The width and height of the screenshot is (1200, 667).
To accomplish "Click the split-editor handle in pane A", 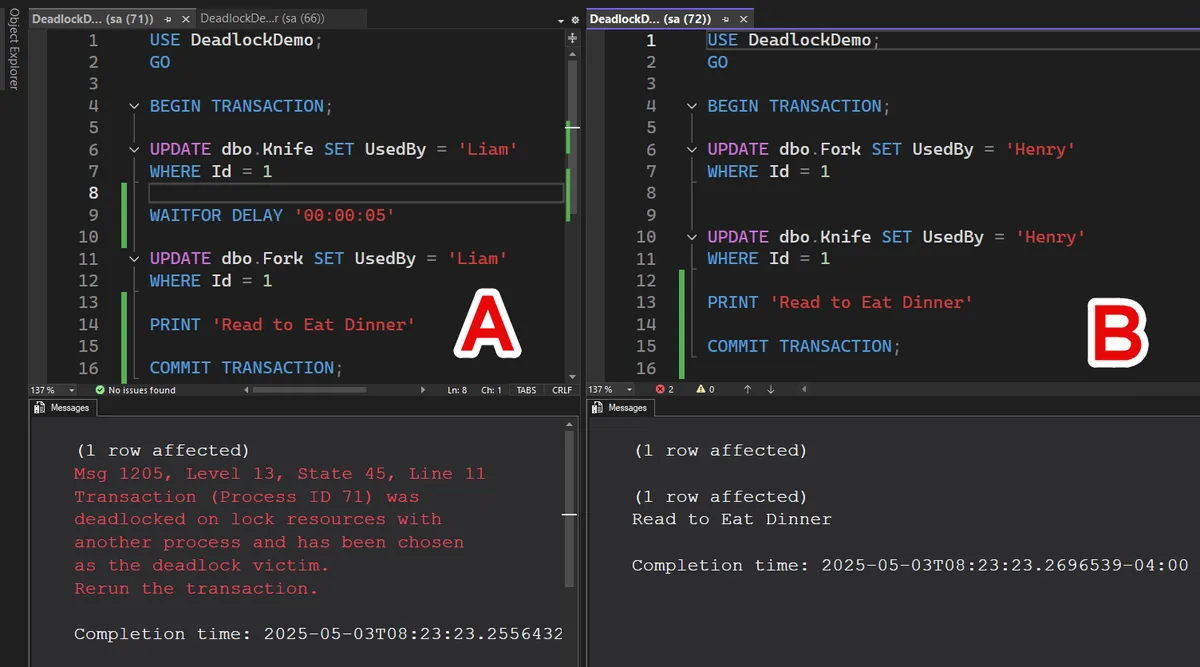I will click(x=572, y=38).
